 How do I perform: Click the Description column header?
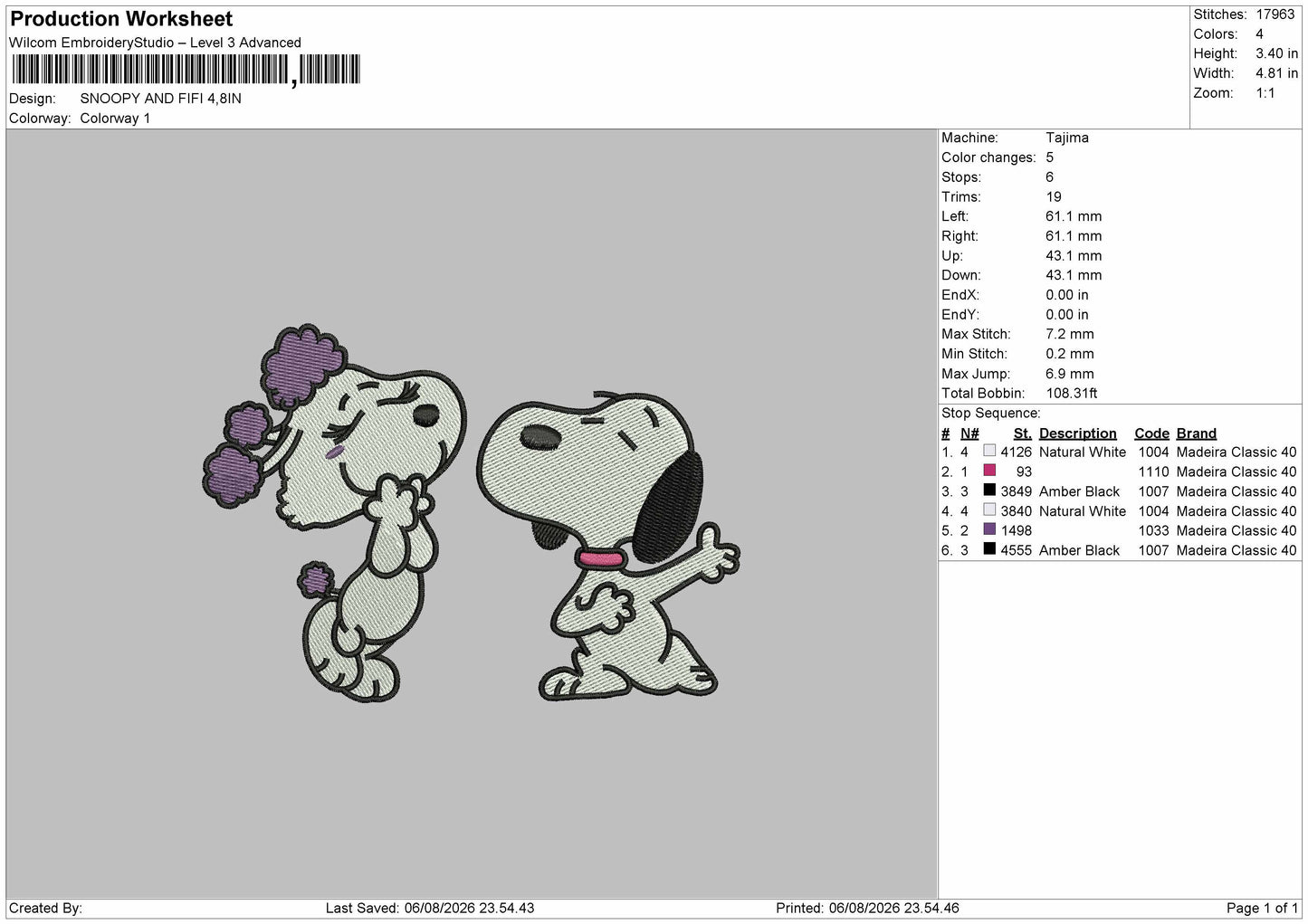coord(1078,433)
